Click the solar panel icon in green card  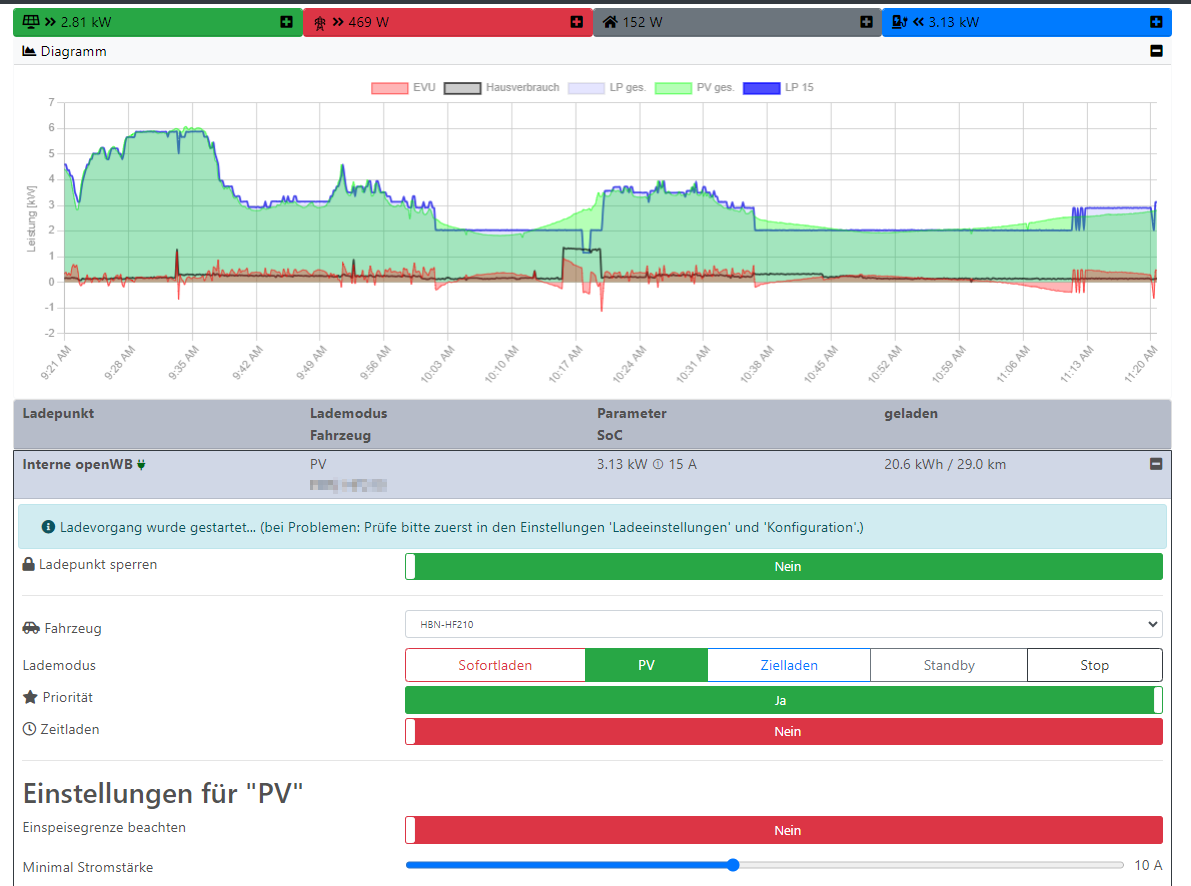pos(29,22)
